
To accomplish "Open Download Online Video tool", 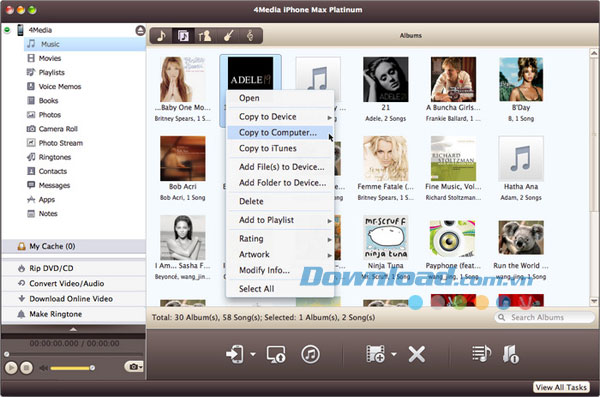I will (x=73, y=299).
